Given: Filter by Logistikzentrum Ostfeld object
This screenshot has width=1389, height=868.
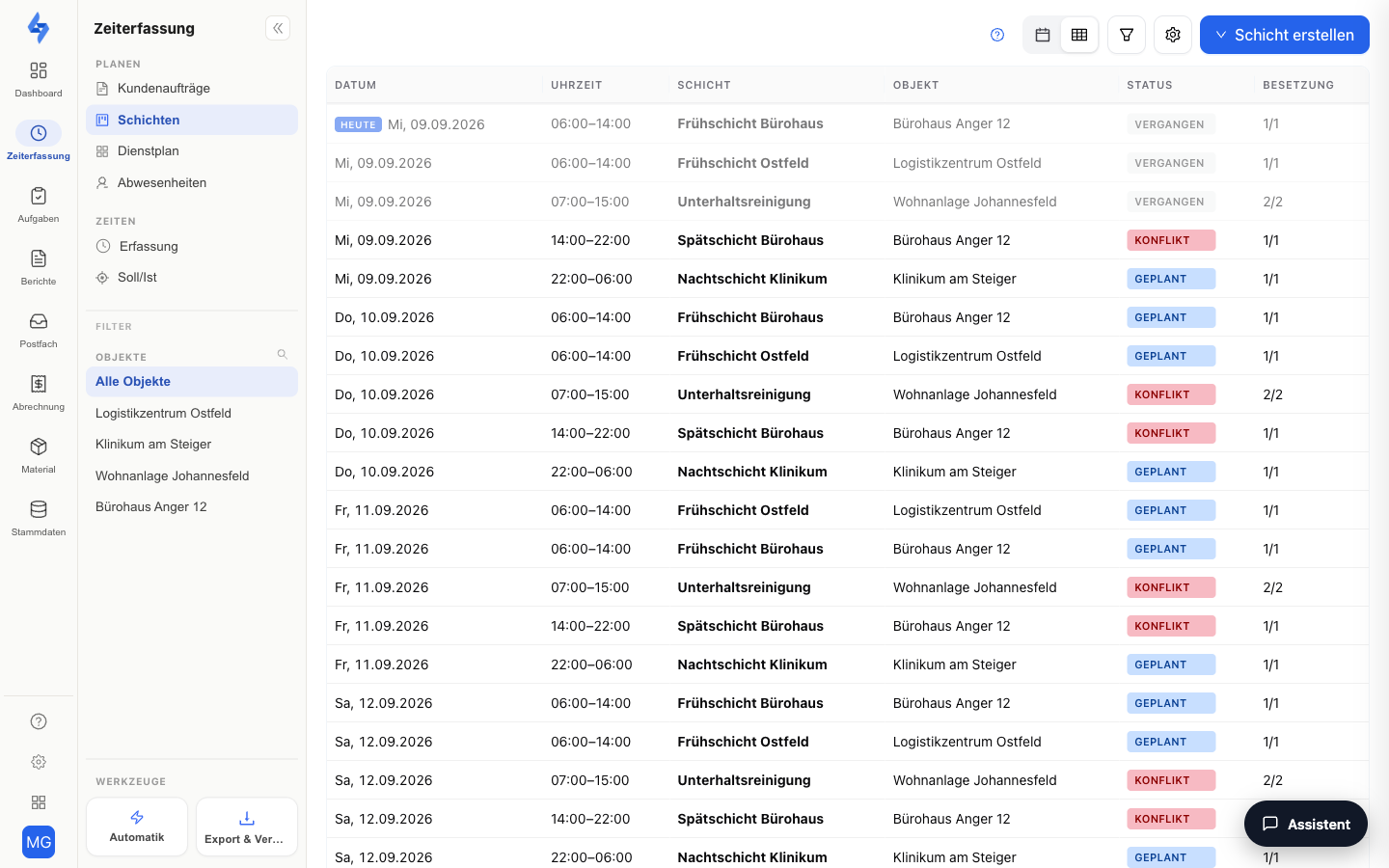Looking at the screenshot, I should coord(192,413).
